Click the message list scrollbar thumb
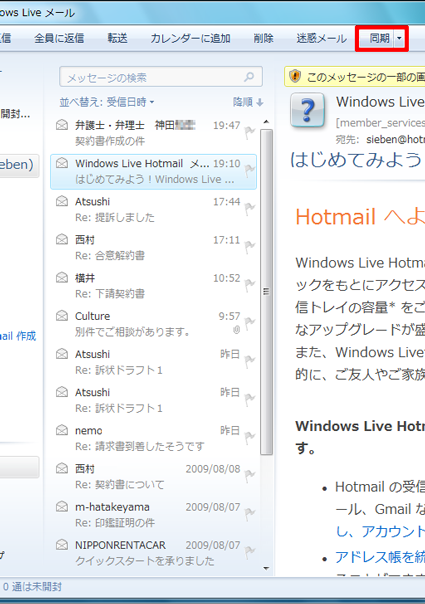 [x=266, y=292]
